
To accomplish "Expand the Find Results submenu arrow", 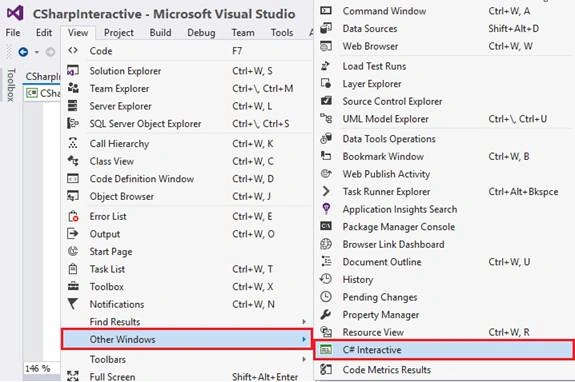I will pyautogui.click(x=304, y=322).
